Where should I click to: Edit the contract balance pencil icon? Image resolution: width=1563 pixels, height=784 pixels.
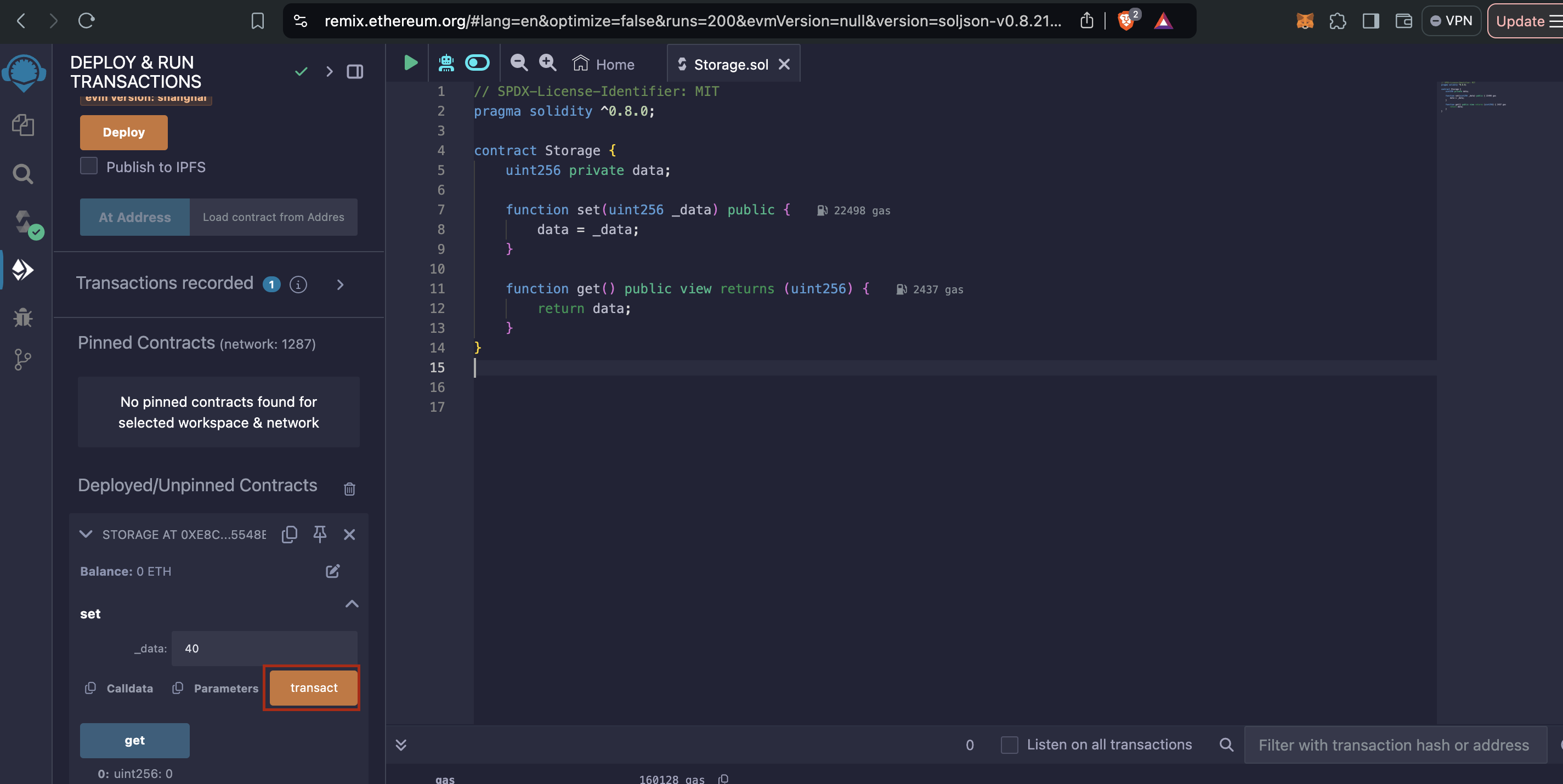332,571
